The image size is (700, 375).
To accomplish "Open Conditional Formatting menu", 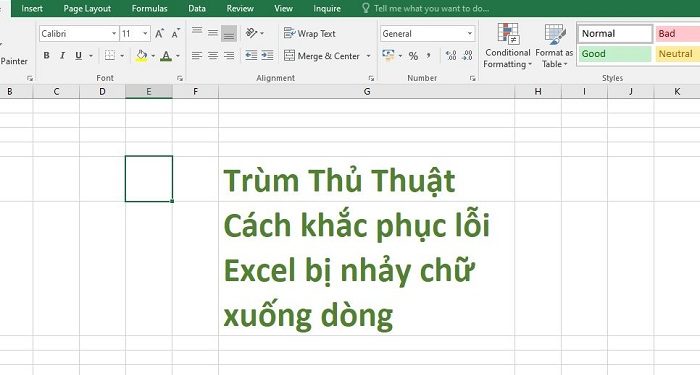I will click(508, 46).
